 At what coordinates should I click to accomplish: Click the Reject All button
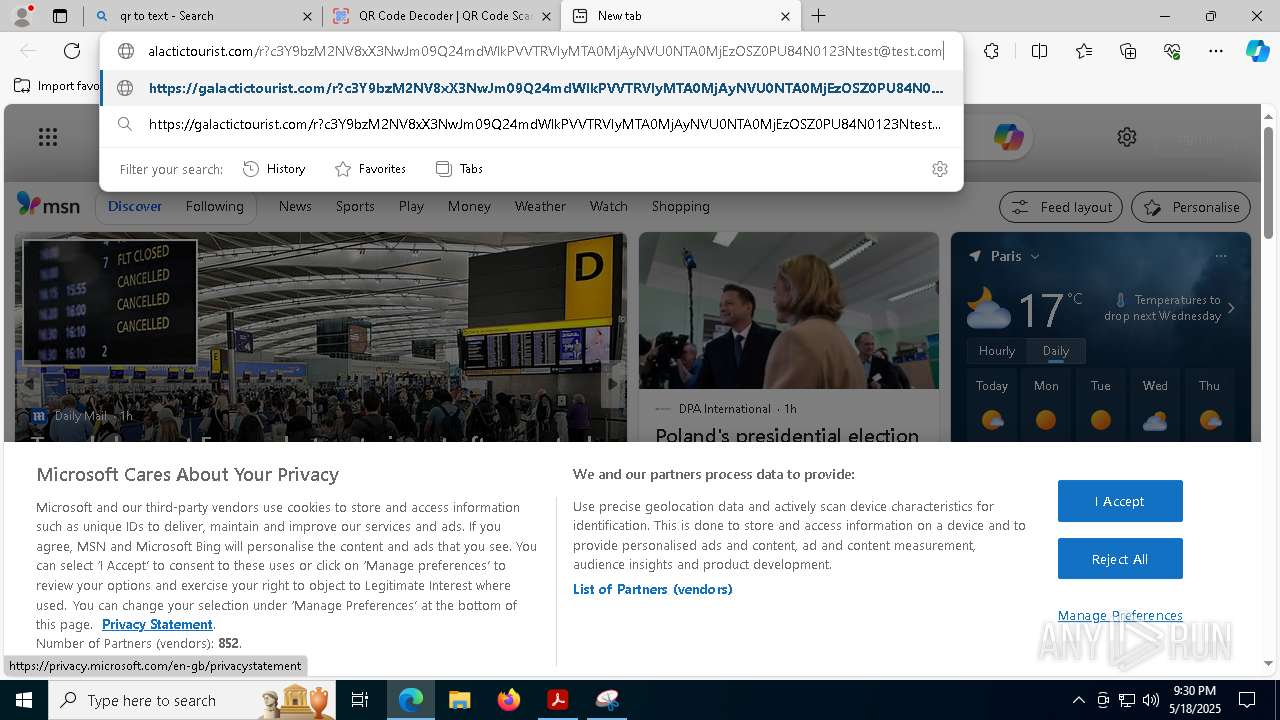(x=1120, y=559)
